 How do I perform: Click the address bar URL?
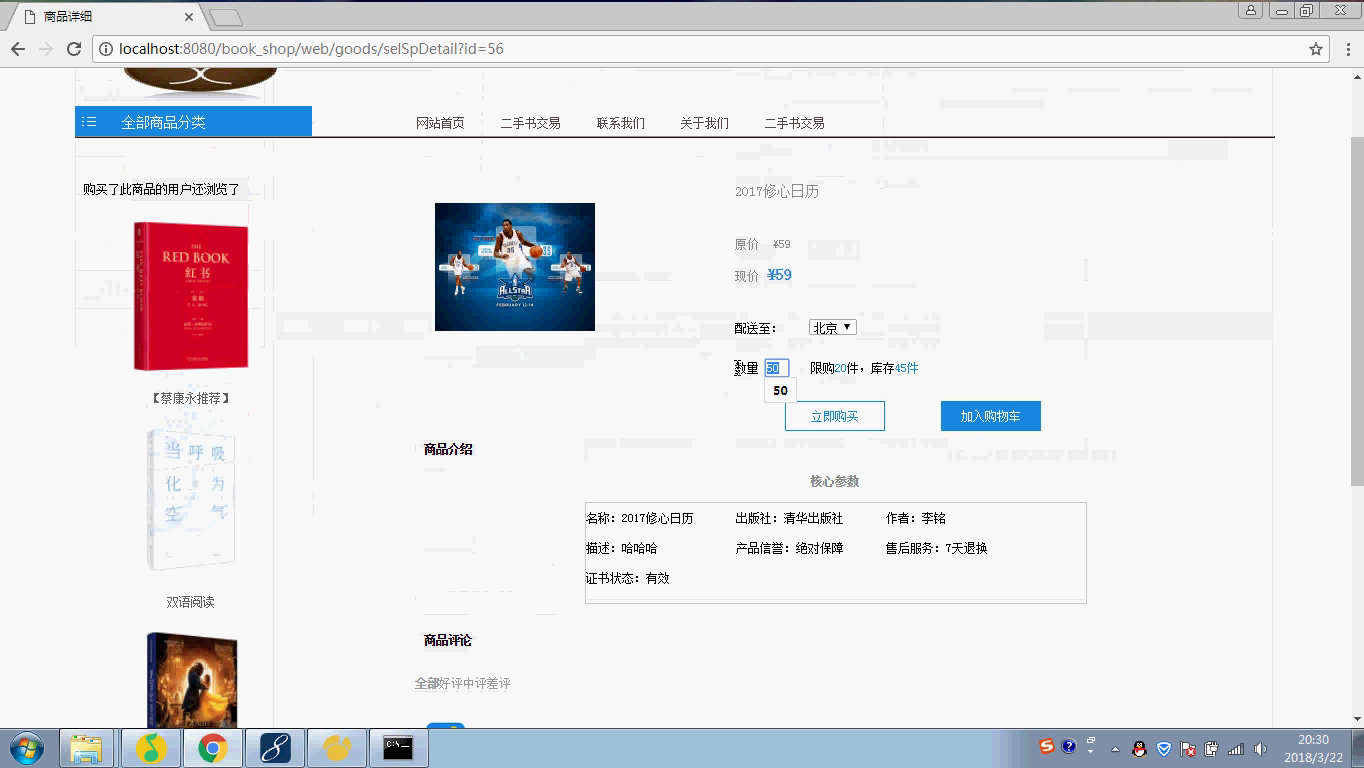311,49
